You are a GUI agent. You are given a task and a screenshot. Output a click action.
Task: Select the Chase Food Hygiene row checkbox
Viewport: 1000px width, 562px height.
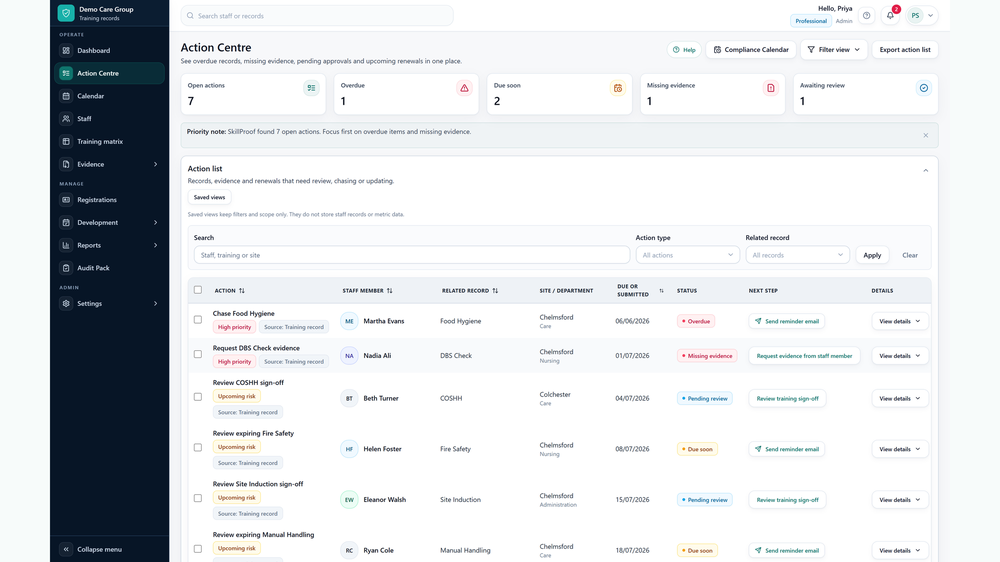pyautogui.click(x=198, y=320)
